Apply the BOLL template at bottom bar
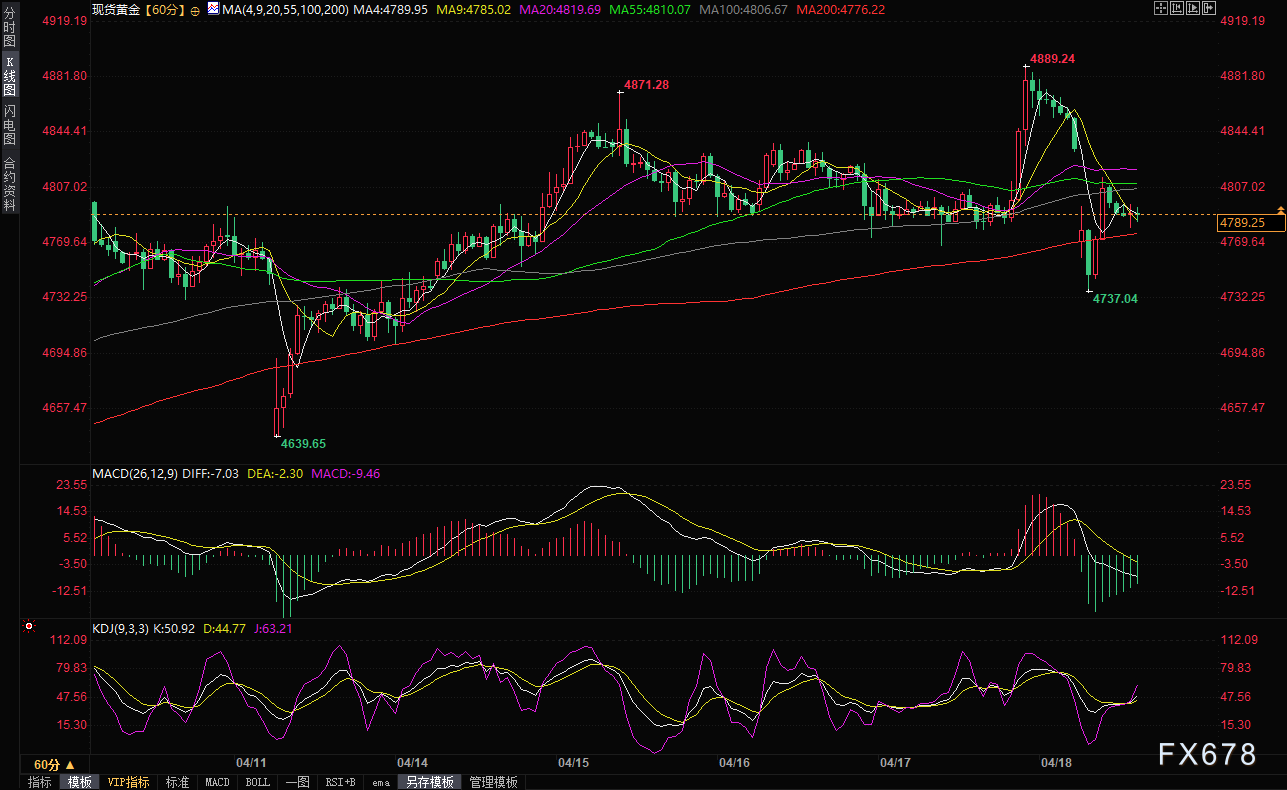1287x790 pixels. (257, 782)
